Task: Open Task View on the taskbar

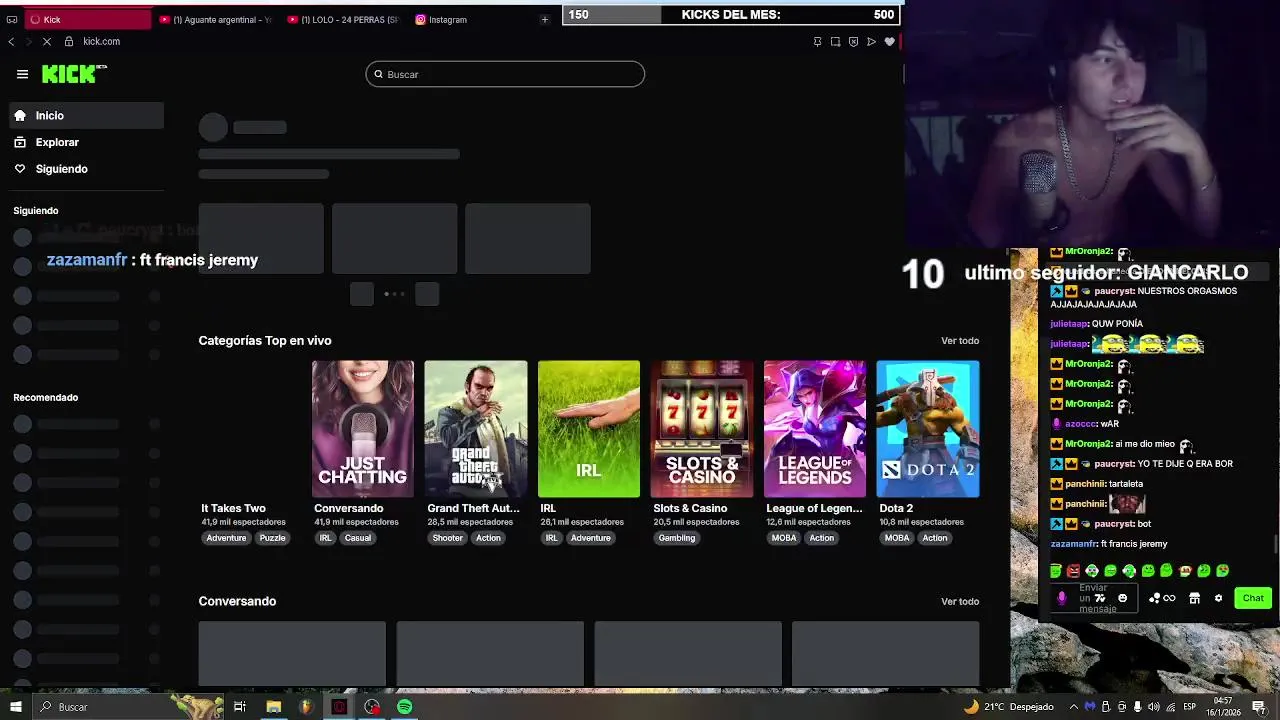Action: pyautogui.click(x=240, y=707)
